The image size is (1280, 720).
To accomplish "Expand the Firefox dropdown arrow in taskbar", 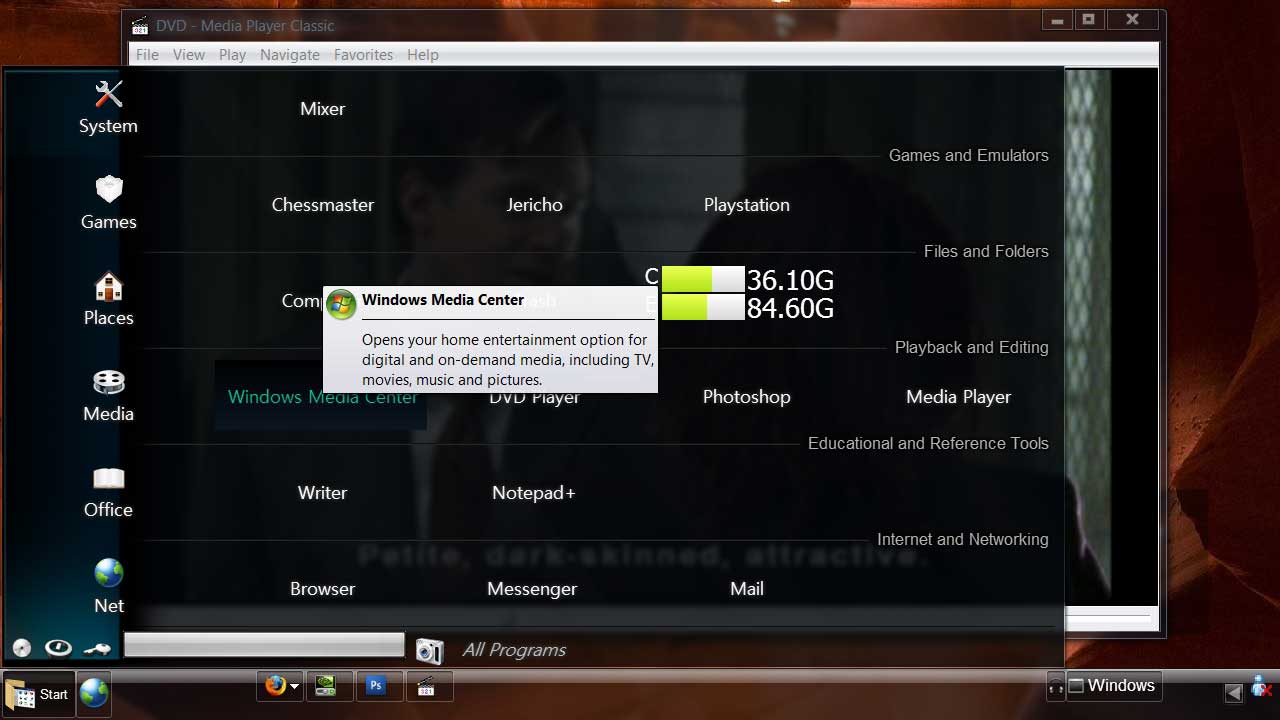I will tap(294, 687).
